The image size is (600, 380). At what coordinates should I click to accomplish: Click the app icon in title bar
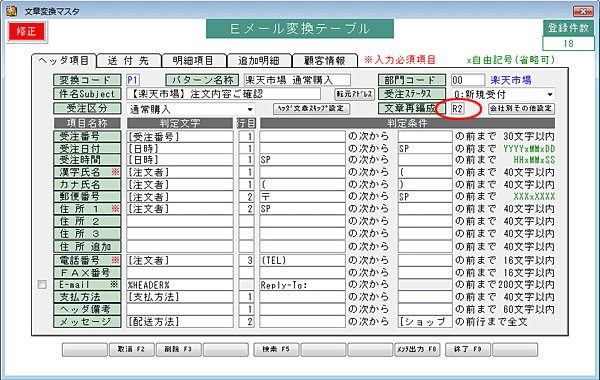tap(12, 11)
